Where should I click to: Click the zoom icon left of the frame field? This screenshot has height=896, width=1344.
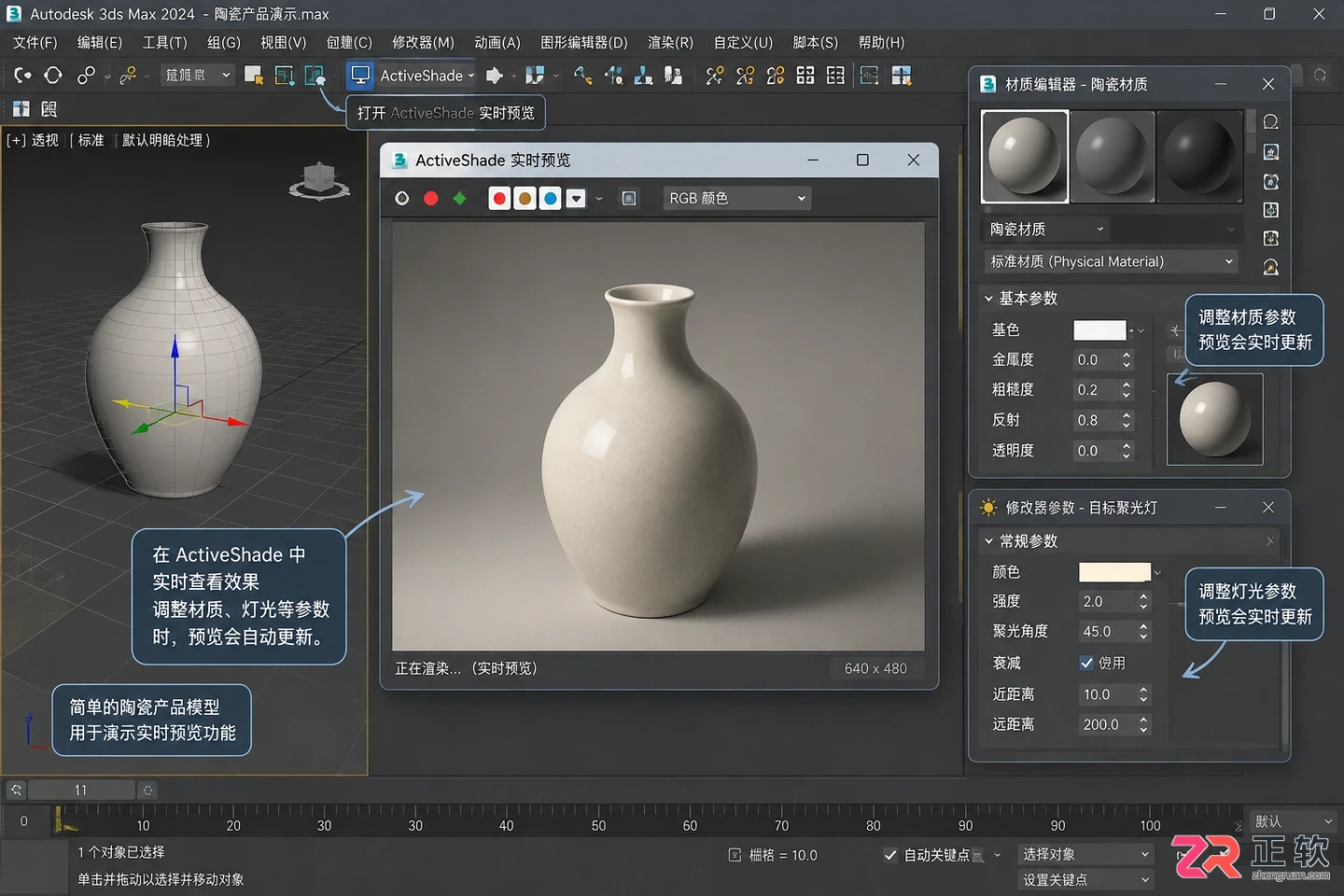click(16, 791)
